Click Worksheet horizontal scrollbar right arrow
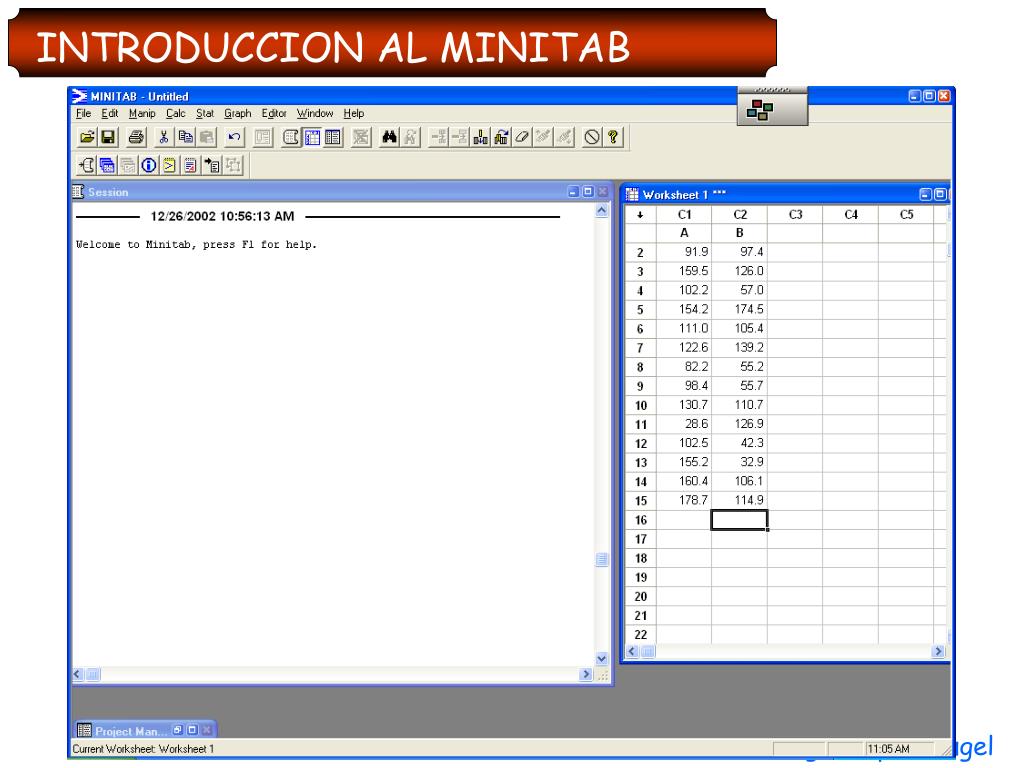The width and height of the screenshot is (1024, 768). coord(938,651)
